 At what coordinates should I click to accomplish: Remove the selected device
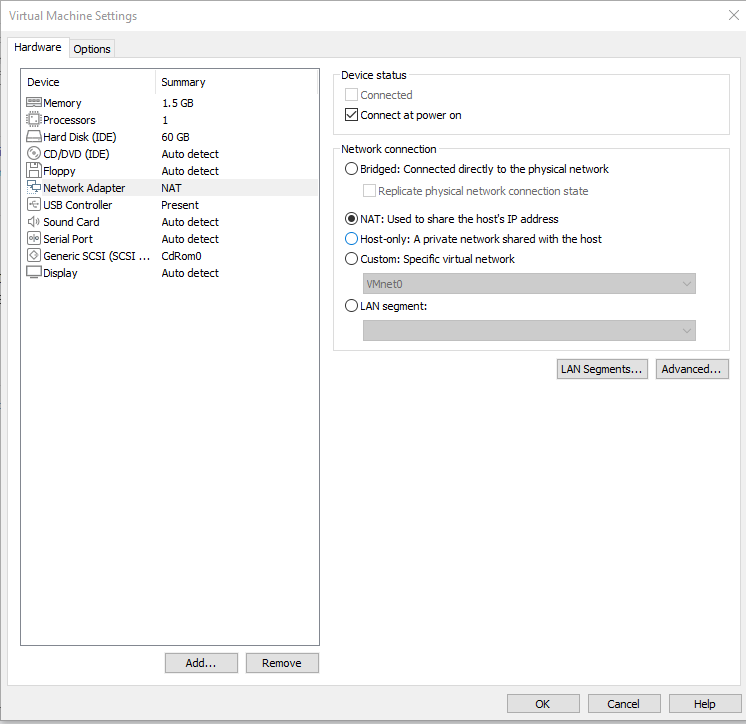(282, 663)
